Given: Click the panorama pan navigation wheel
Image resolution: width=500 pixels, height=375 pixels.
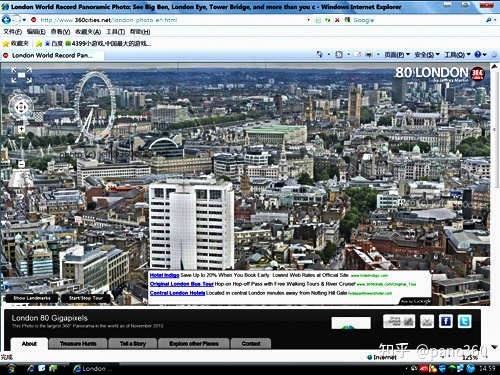Looking at the screenshot, I should point(21,107).
